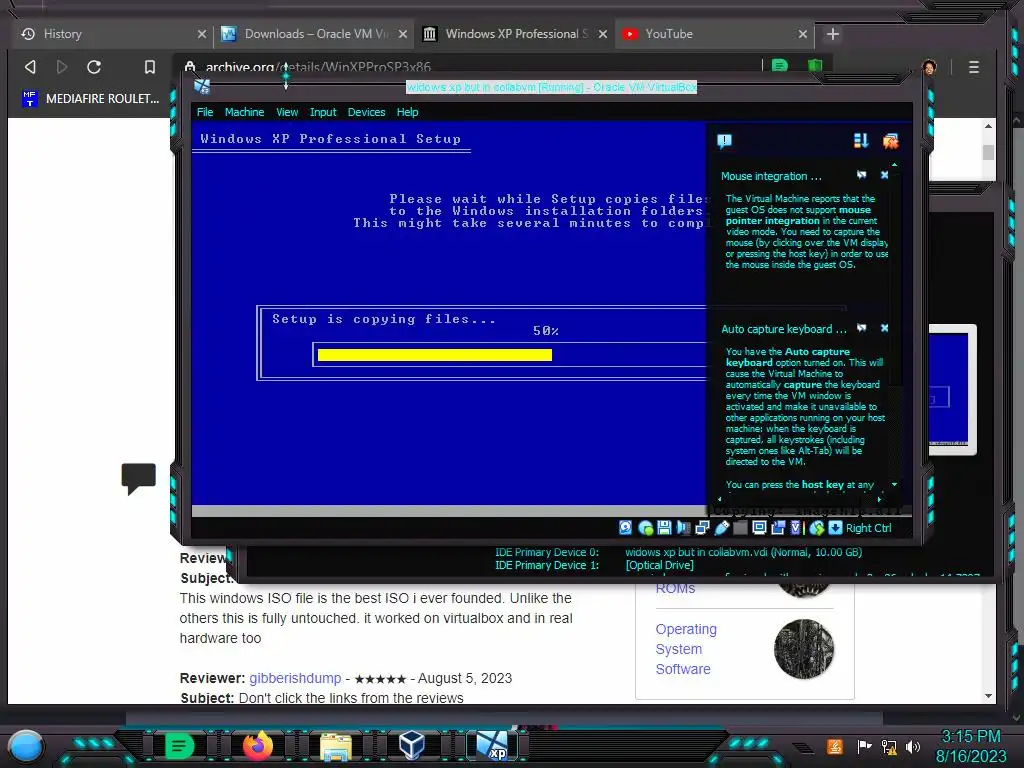Click the display monitor indicator in VM status bar
The width and height of the screenshot is (1024, 768).
(759, 528)
